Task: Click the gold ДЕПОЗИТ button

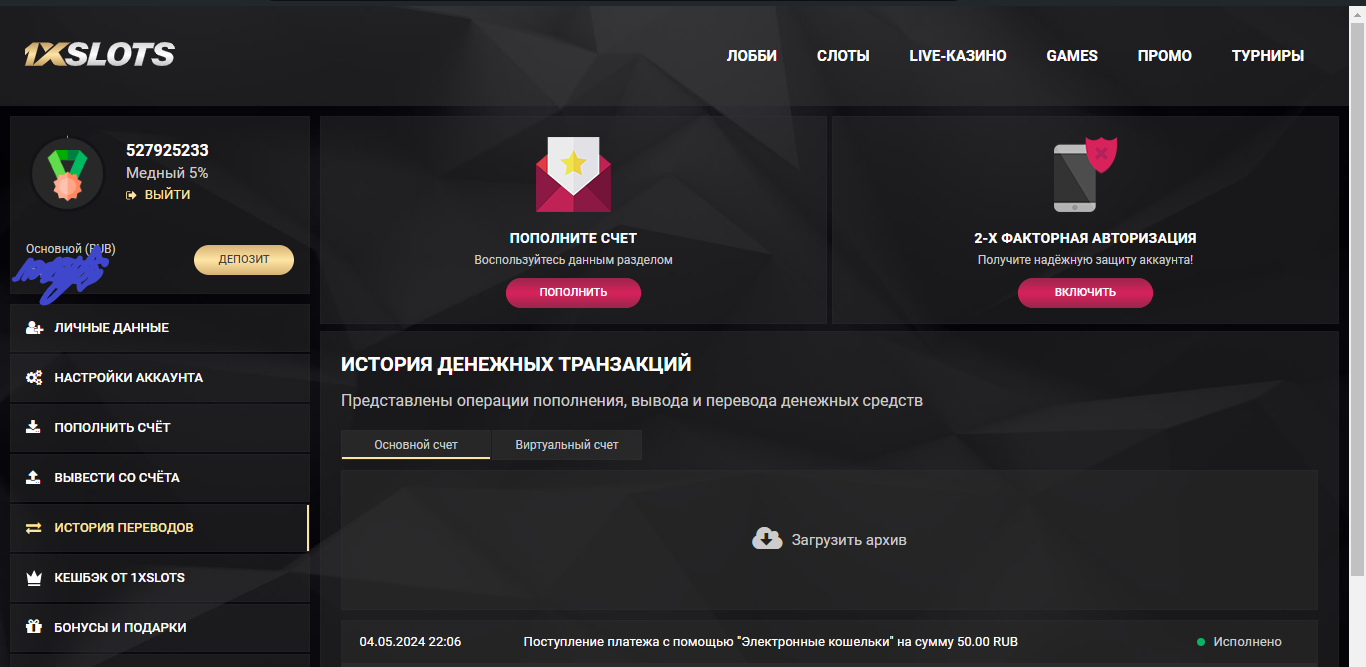Action: point(244,259)
